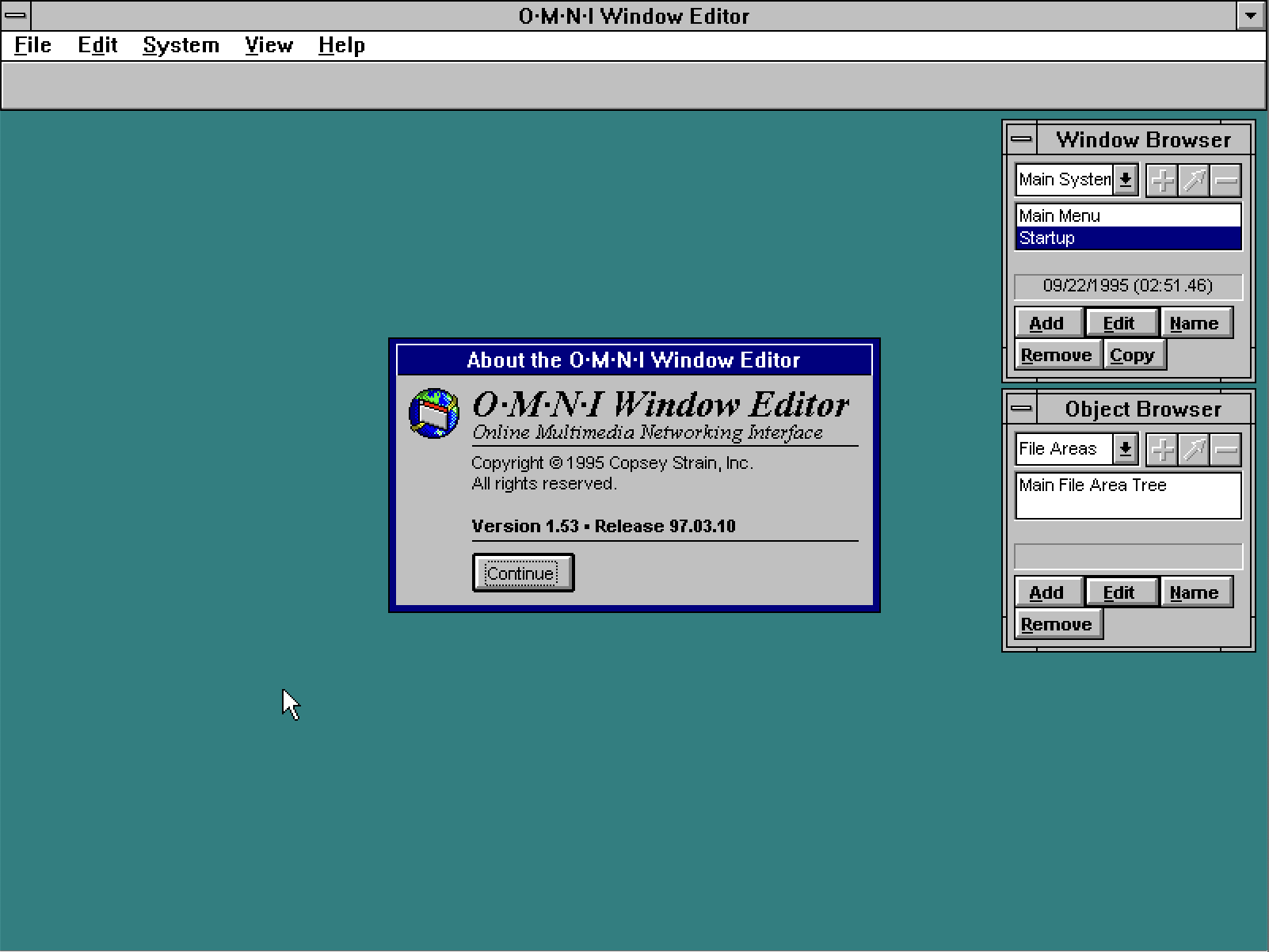This screenshot has width=1269, height=952.
Task: Expand the Main System dropdown
Action: pyautogui.click(x=1125, y=180)
